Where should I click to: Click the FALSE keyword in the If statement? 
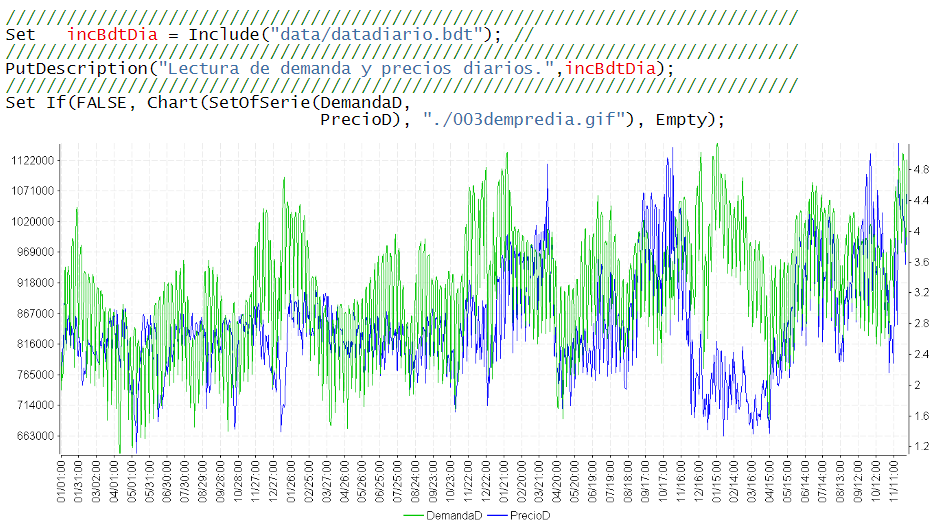click(x=102, y=103)
